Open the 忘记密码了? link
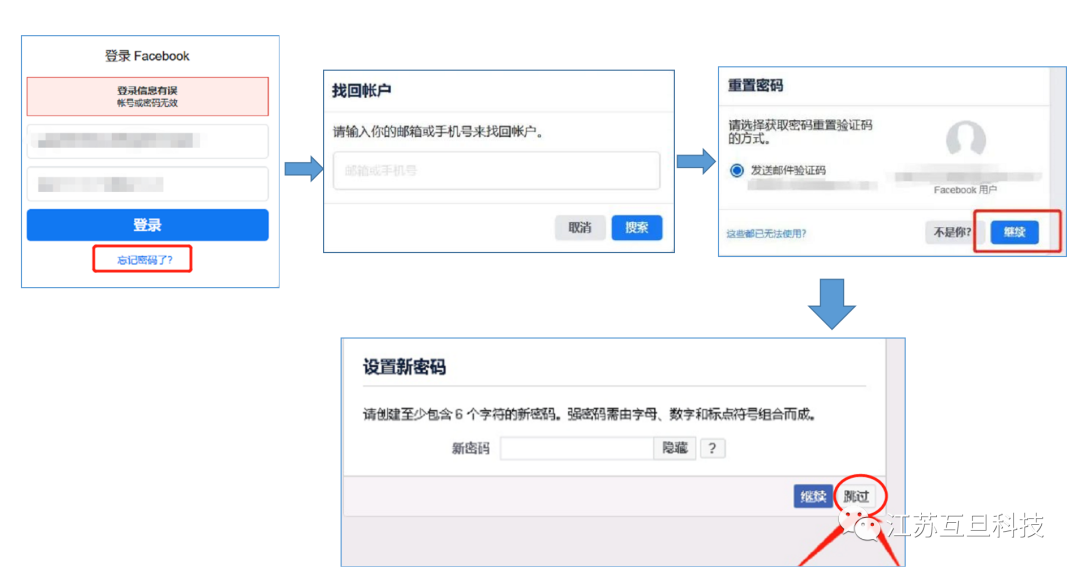This screenshot has height=573, width=1080. [145, 260]
